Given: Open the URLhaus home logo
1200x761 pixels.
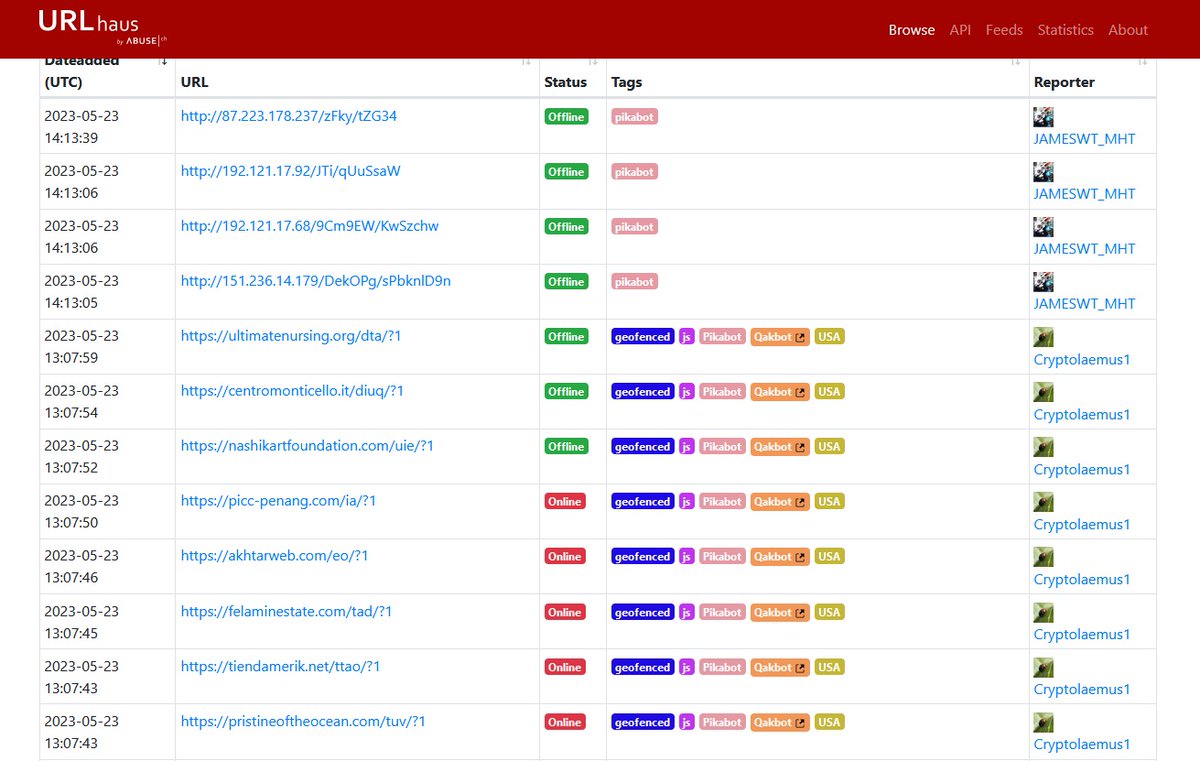Looking at the screenshot, I should [x=102, y=27].
